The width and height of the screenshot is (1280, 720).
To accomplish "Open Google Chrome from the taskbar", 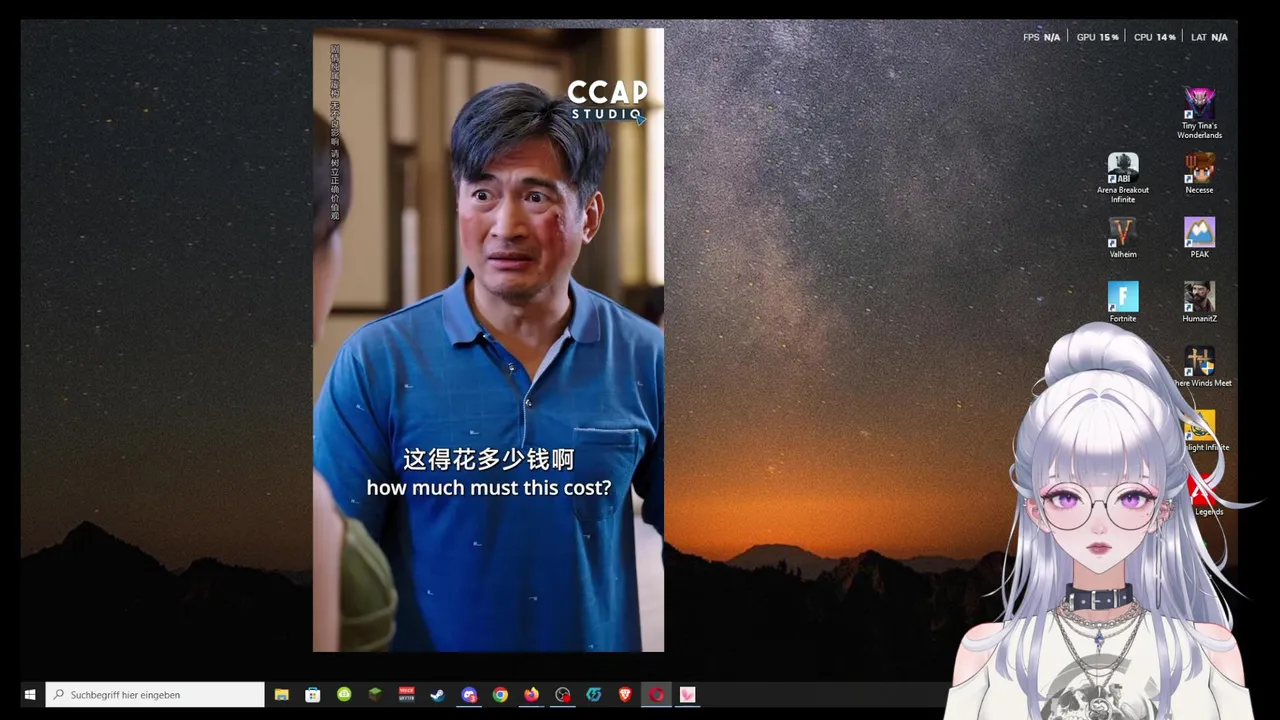I will 500,694.
